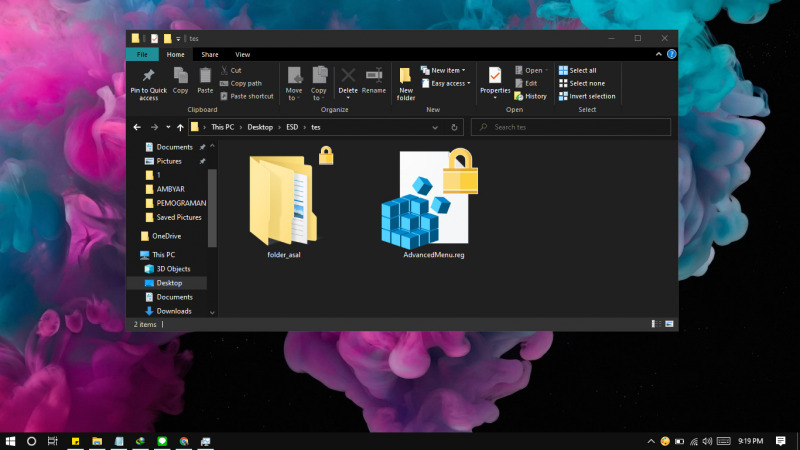Open the Action Center notifications
The image size is (800, 450).
click(x=780, y=441)
